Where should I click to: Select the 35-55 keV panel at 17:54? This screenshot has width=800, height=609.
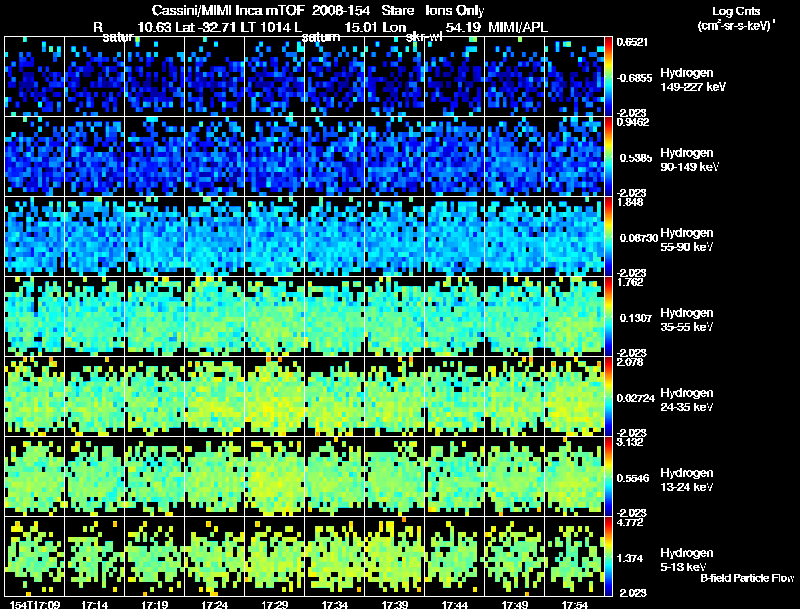point(574,317)
